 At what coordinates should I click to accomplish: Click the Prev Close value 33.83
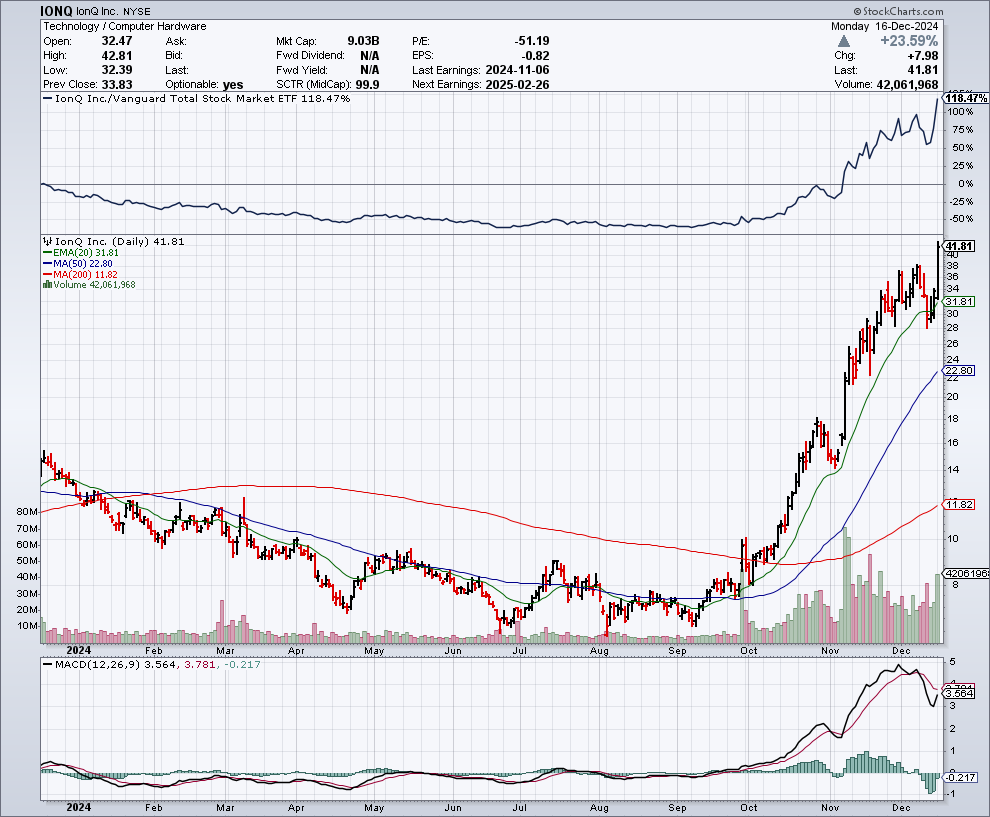(117, 85)
